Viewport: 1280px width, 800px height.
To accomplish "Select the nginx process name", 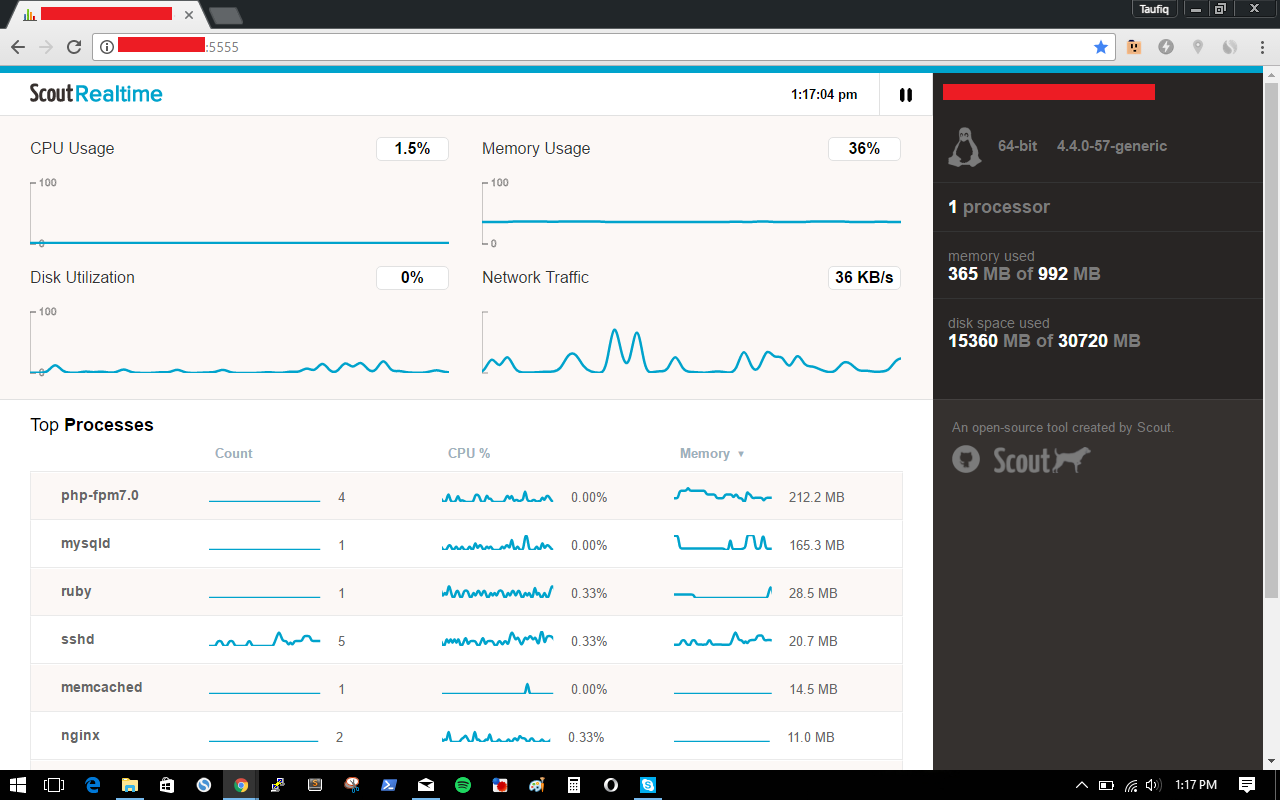I will point(80,735).
